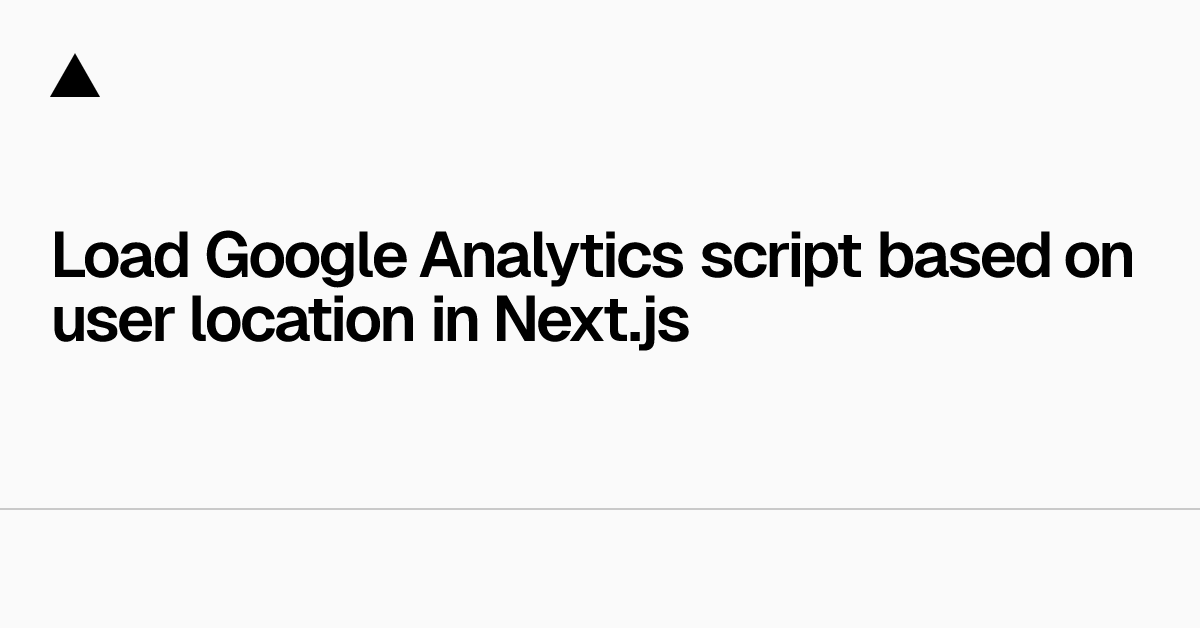Click the capital "G" in Google
1200x628 pixels.
229,257
